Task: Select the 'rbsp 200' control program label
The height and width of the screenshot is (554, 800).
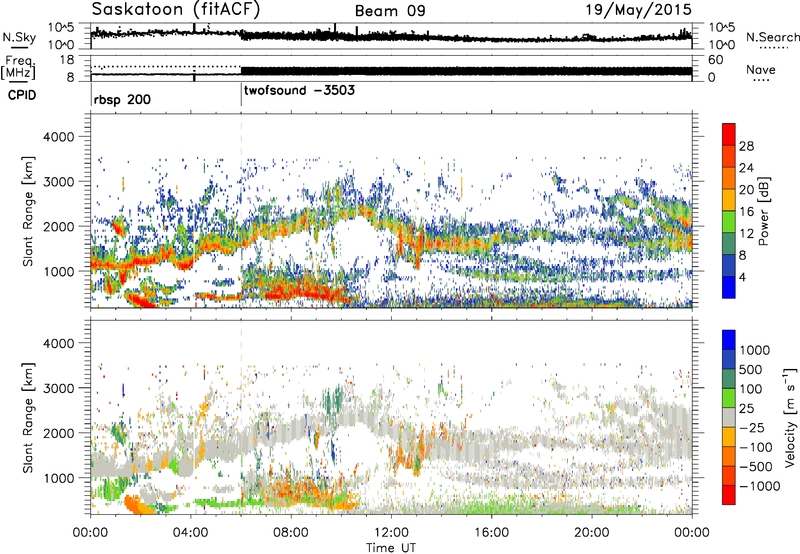Action: (x=122, y=99)
